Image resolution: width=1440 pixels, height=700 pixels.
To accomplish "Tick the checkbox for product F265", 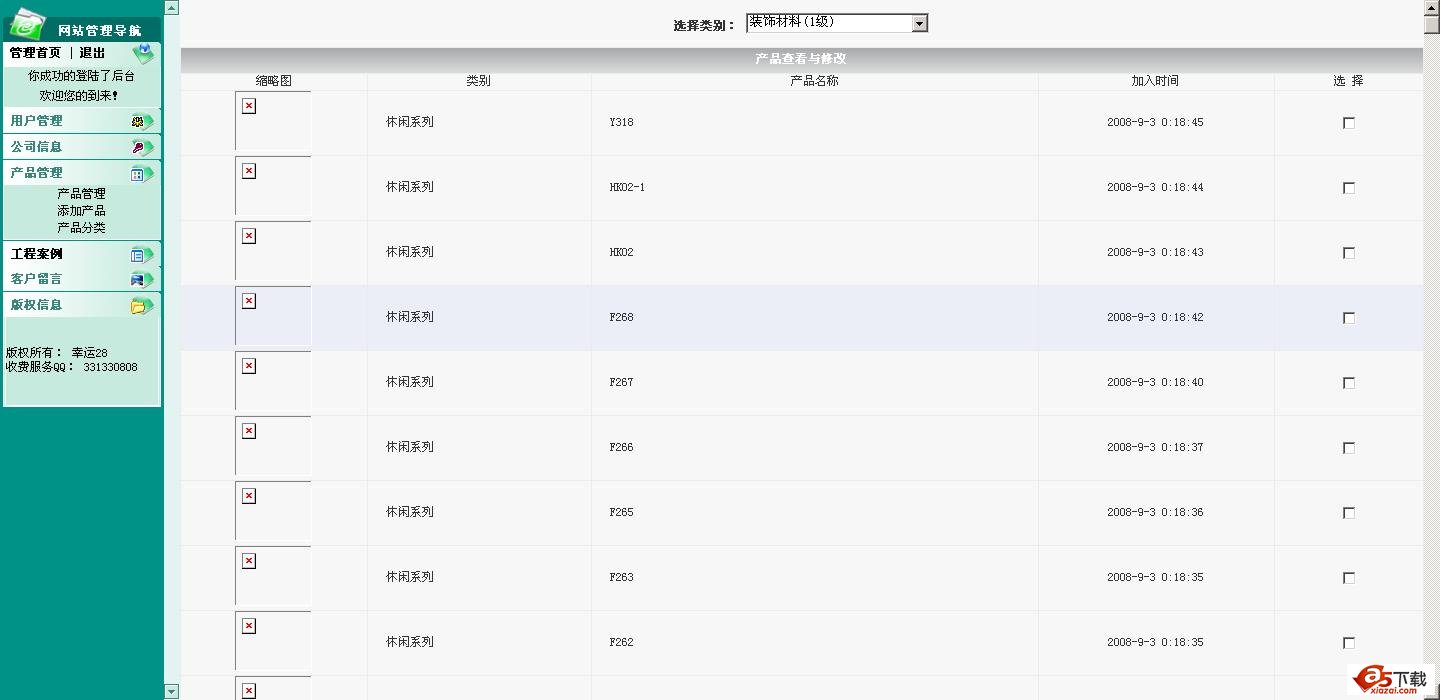I will 1348,513.
